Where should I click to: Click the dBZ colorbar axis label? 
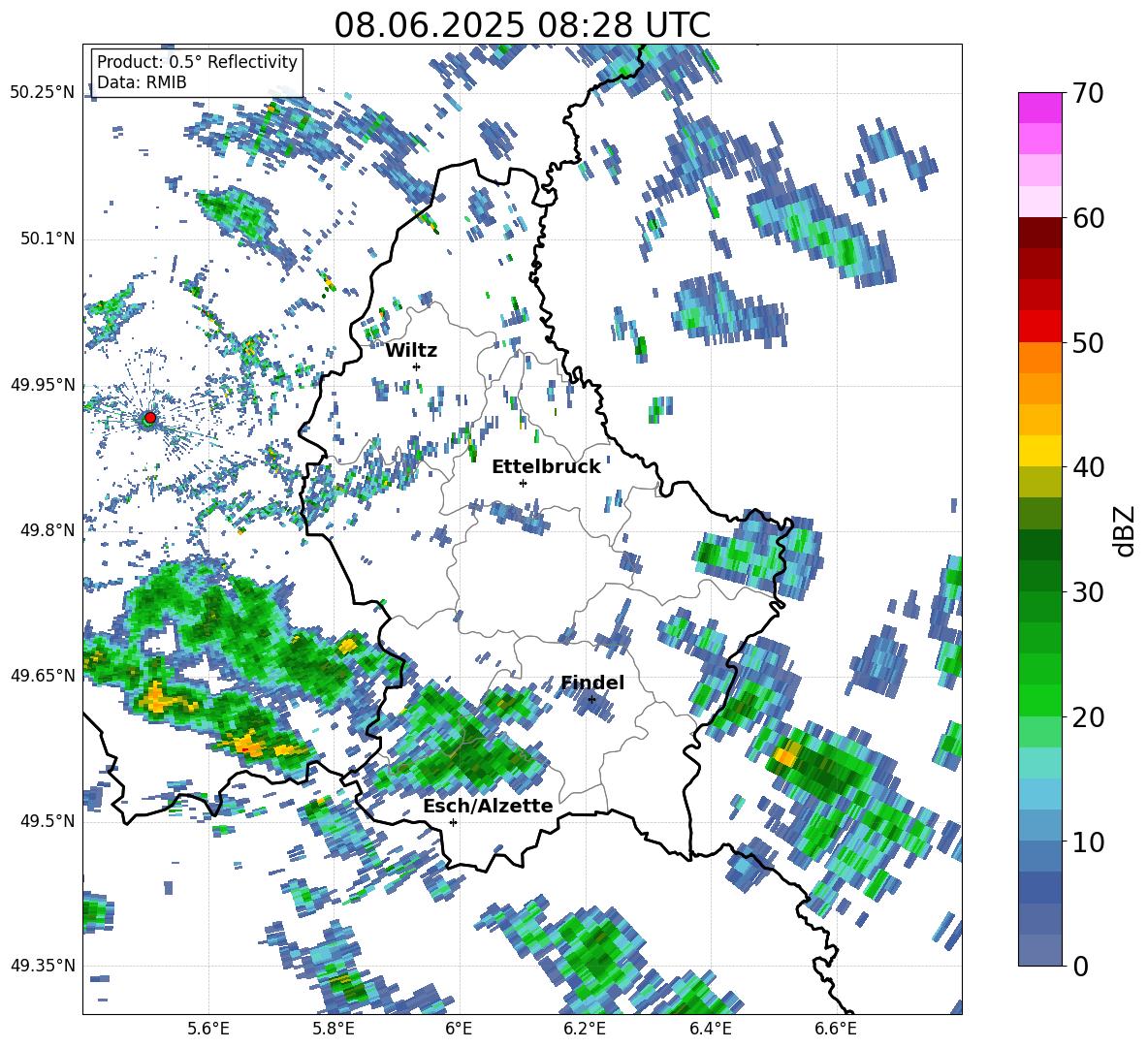click(1126, 530)
